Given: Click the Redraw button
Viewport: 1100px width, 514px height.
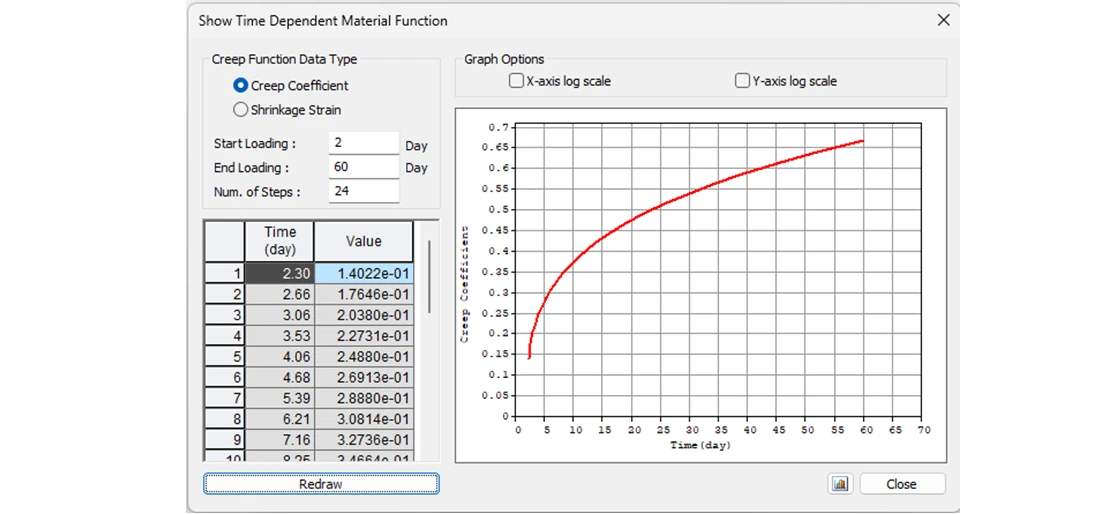Looking at the screenshot, I should (321, 484).
